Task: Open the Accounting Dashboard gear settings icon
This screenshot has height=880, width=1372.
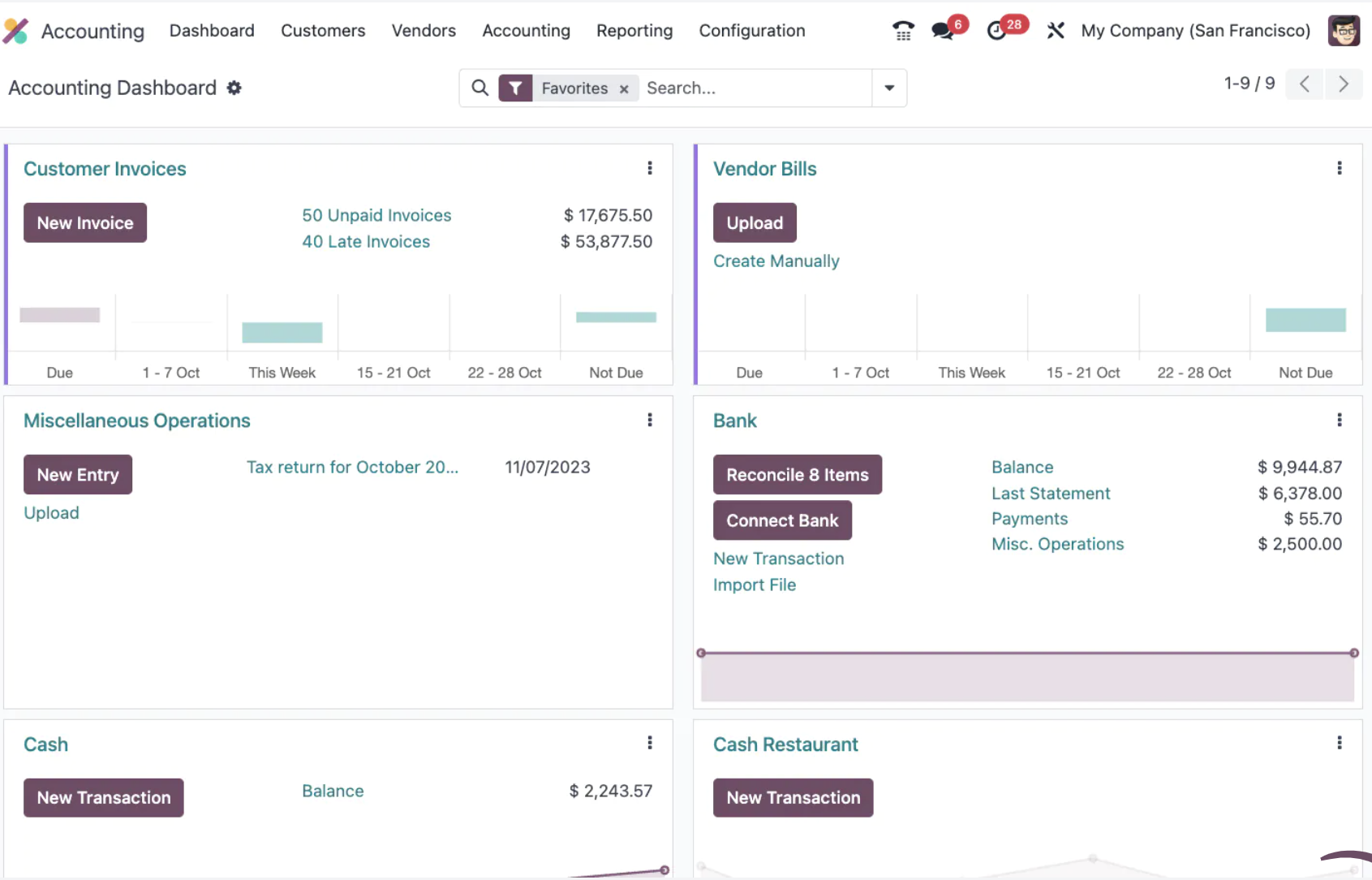Action: click(x=234, y=88)
